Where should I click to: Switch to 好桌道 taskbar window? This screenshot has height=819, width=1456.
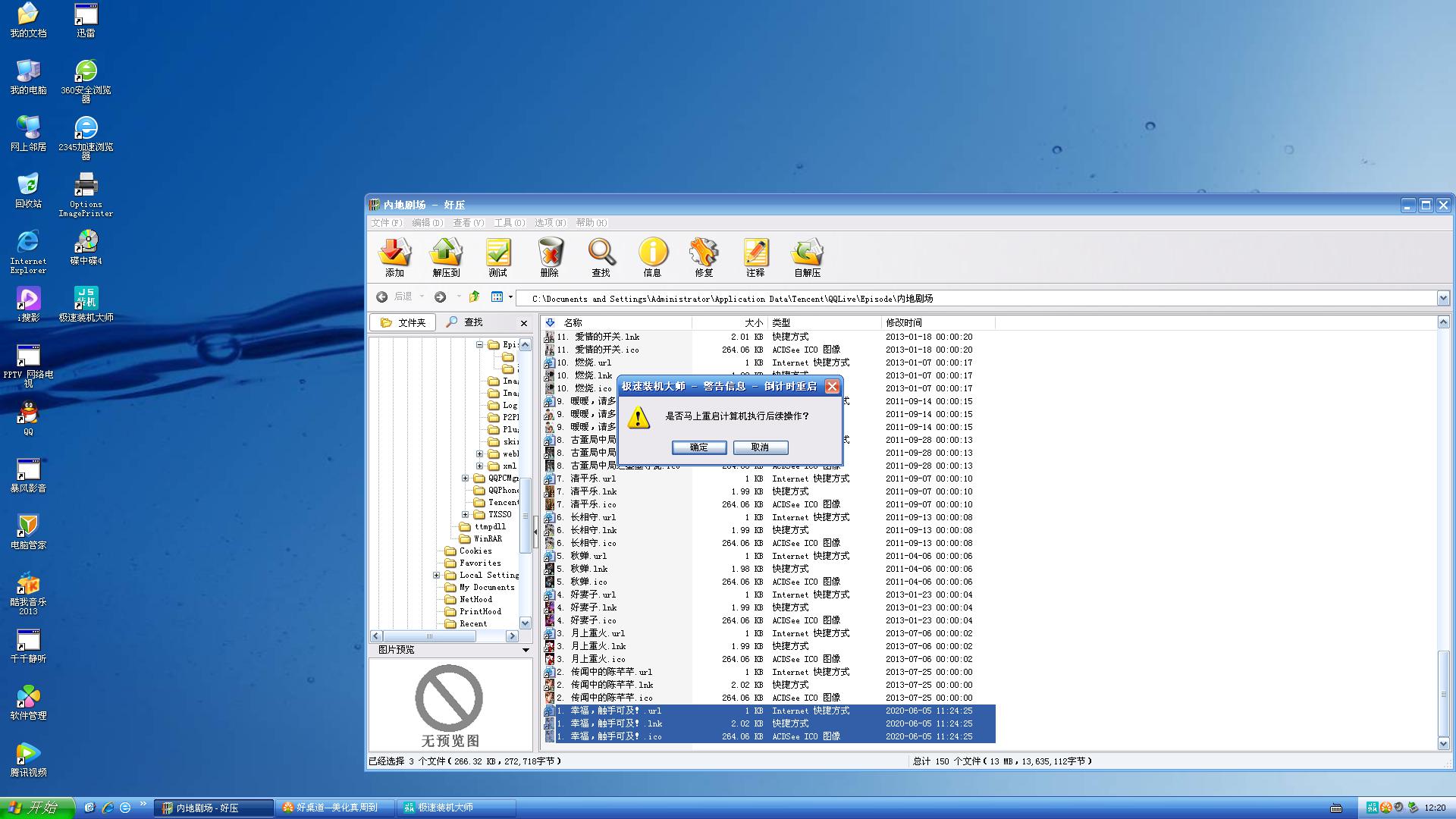(x=334, y=808)
